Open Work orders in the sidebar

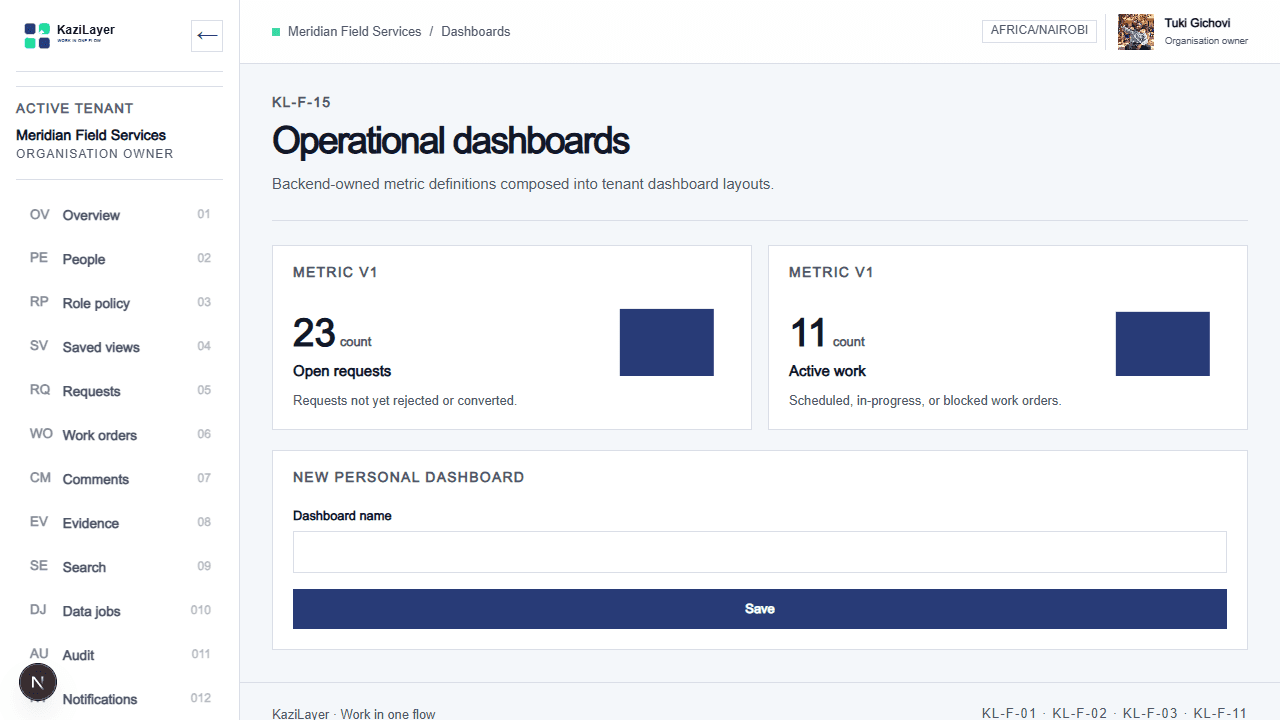(120, 435)
